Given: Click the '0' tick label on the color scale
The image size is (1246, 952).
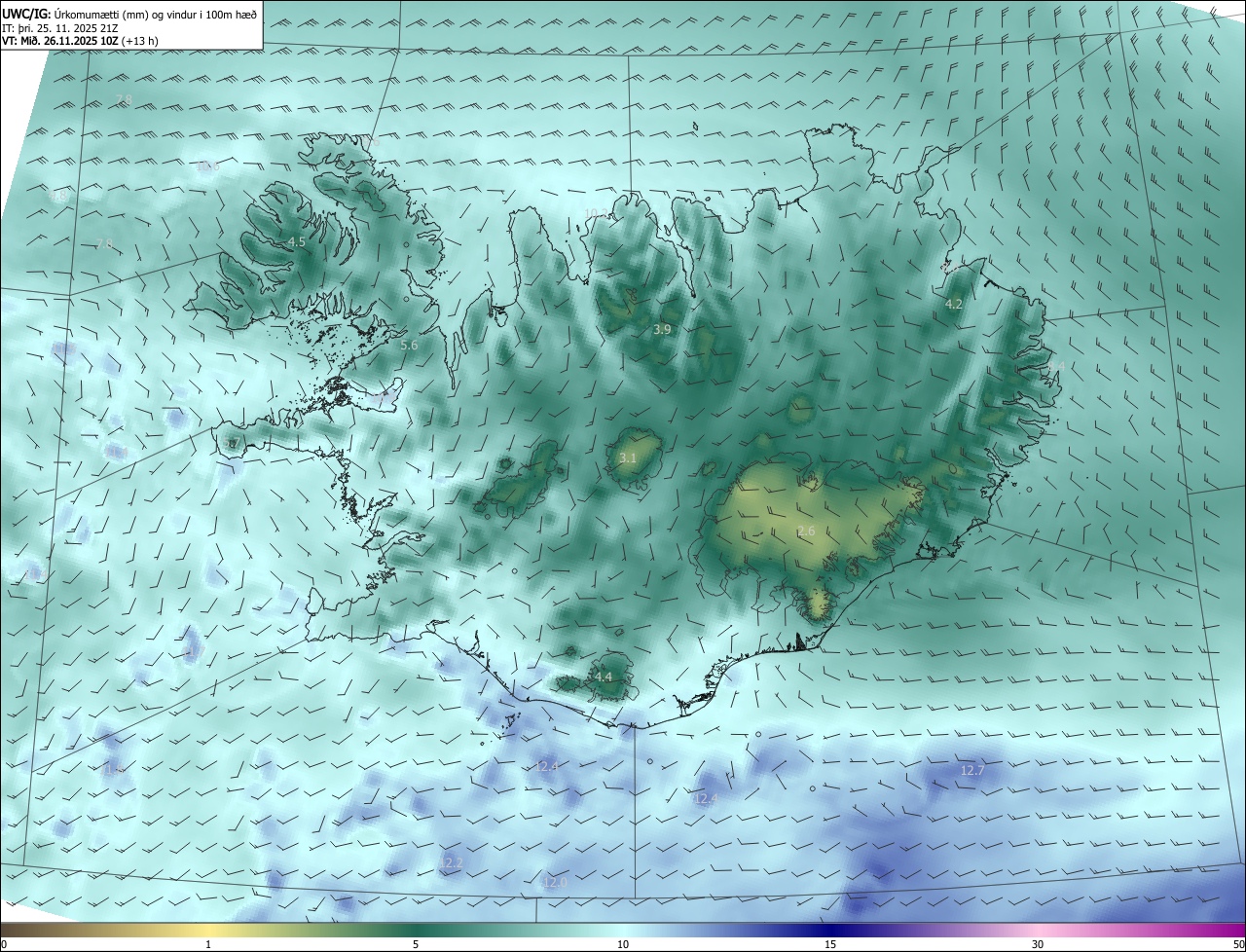Looking at the screenshot, I should (4, 944).
